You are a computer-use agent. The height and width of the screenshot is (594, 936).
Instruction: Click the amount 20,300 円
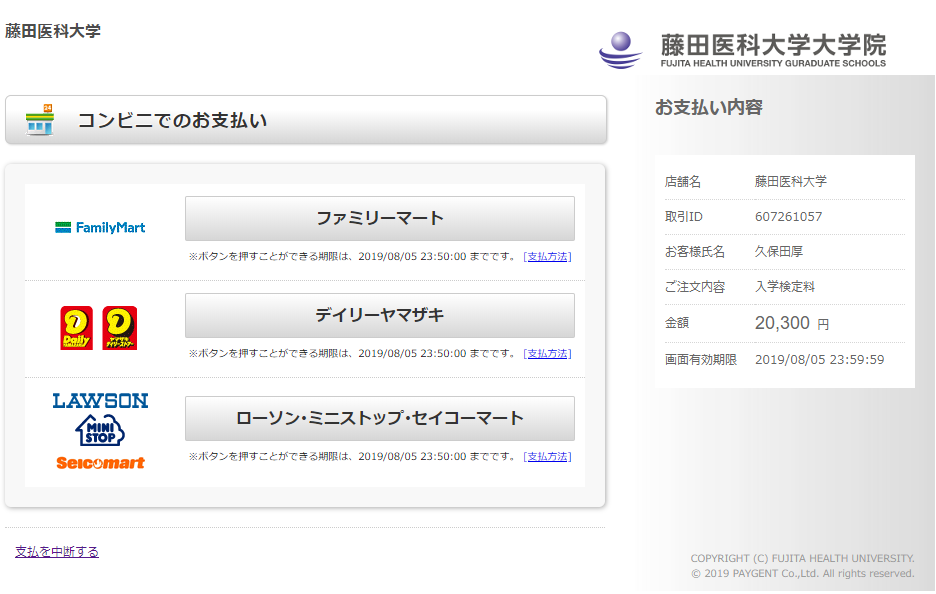(x=792, y=323)
